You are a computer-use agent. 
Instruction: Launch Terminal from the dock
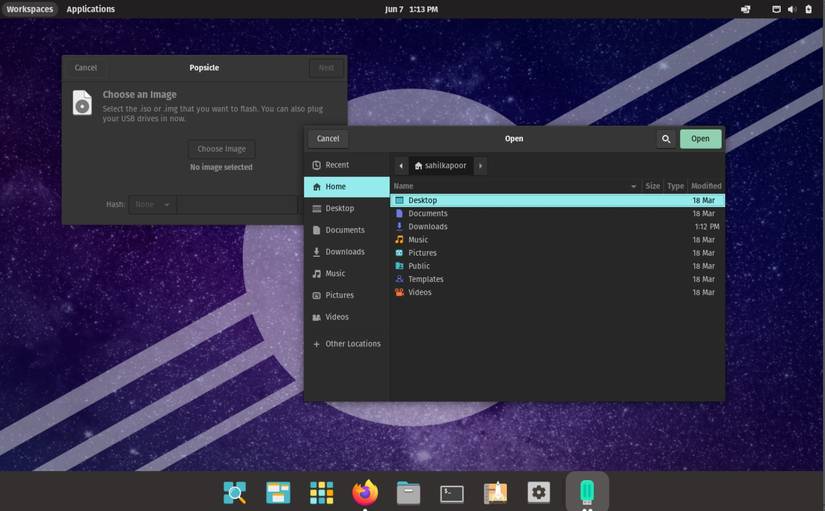[x=452, y=494]
